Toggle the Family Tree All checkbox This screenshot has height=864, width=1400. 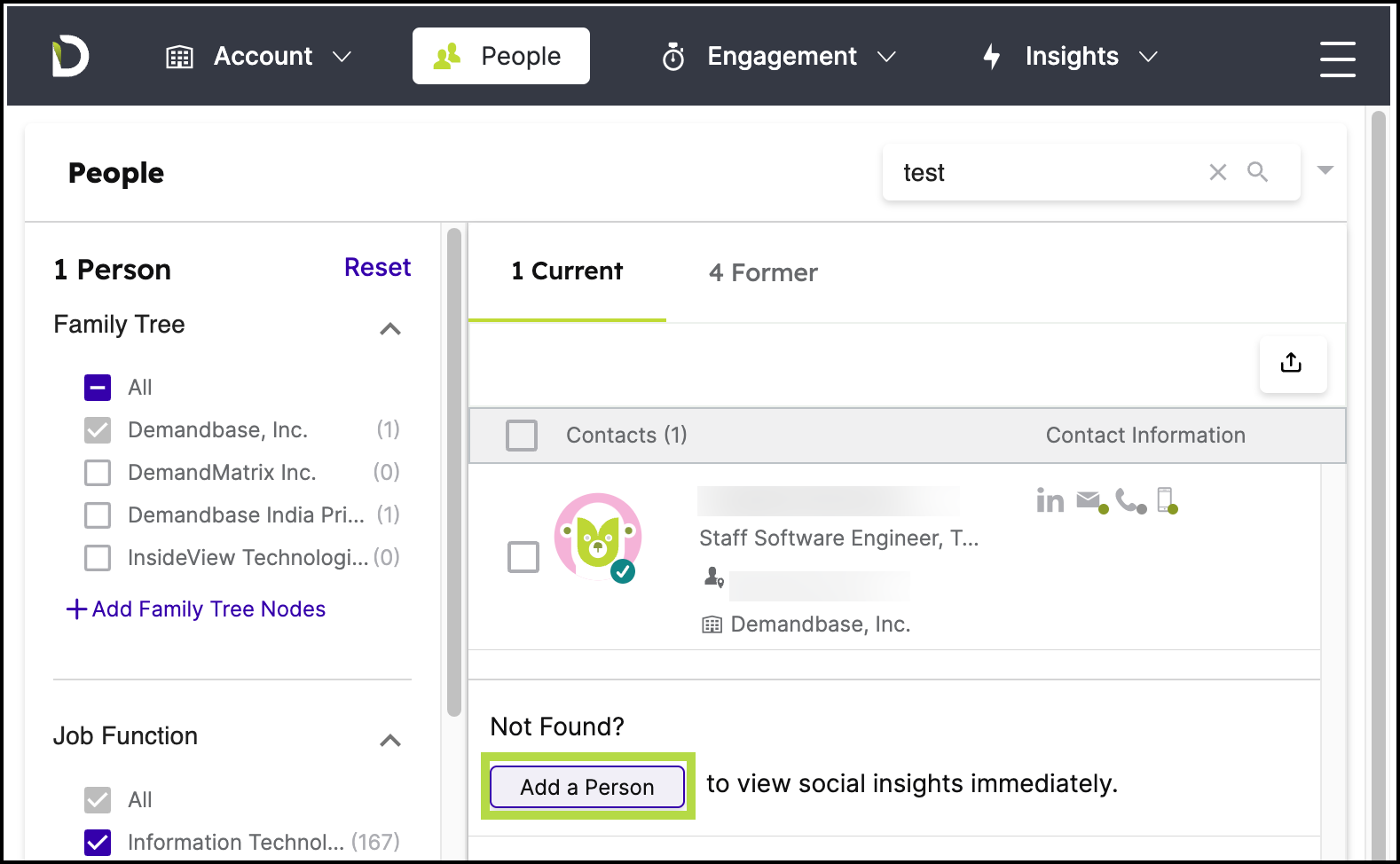point(98,388)
